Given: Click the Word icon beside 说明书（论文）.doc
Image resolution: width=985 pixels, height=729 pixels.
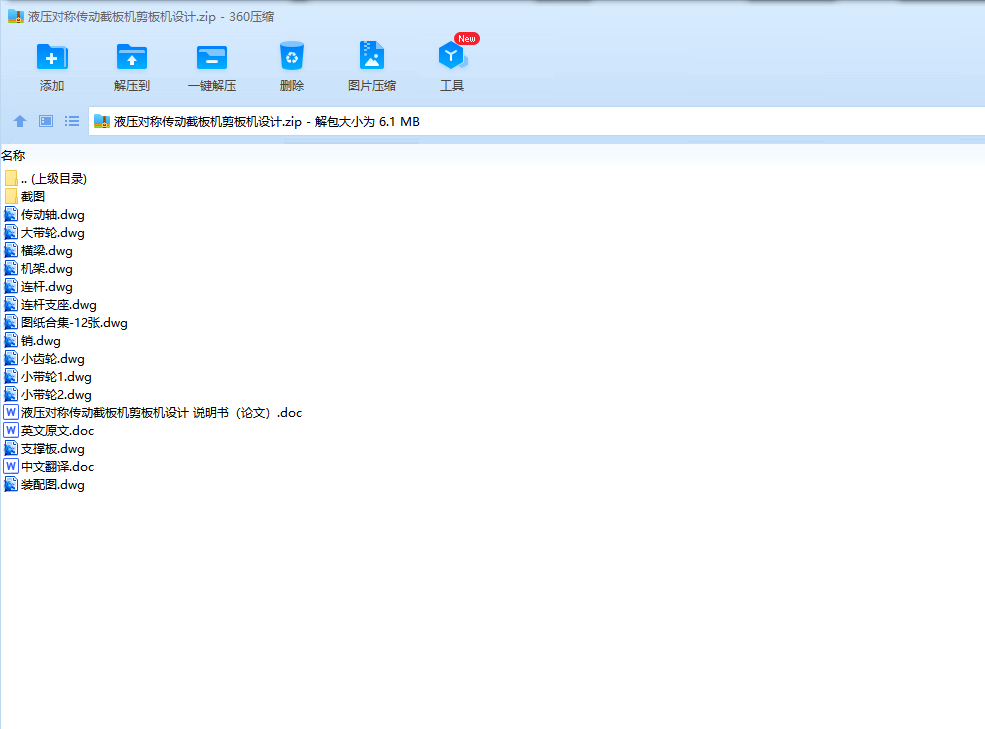Looking at the screenshot, I should pos(11,412).
